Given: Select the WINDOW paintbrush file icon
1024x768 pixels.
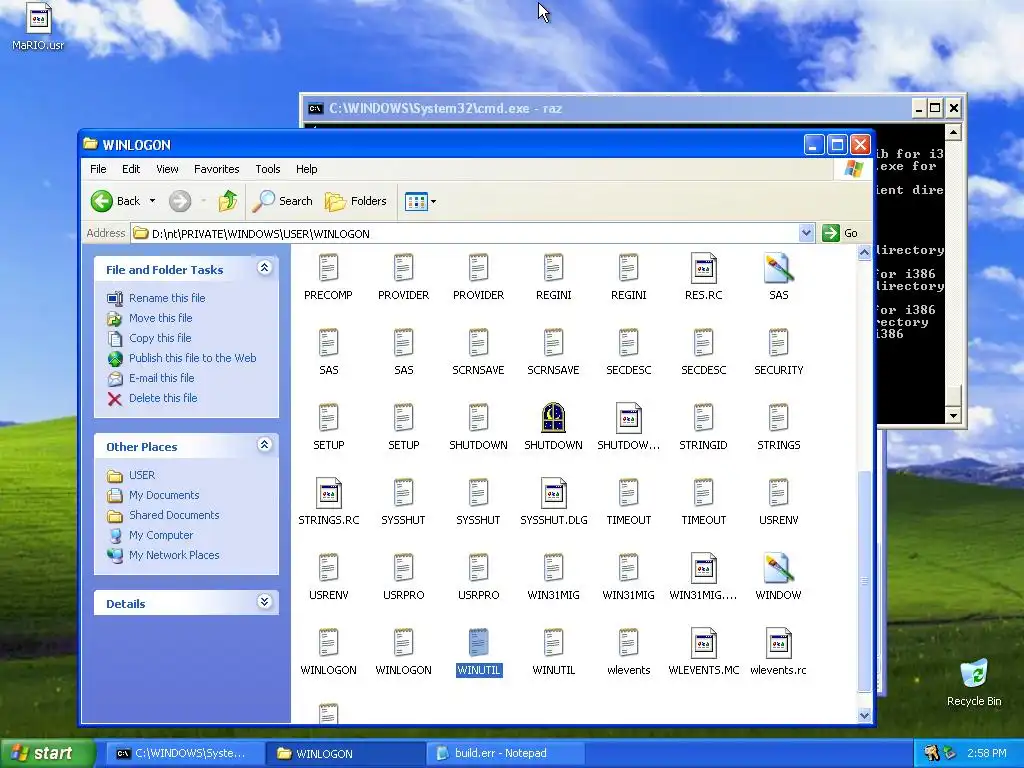Looking at the screenshot, I should click(x=778, y=568).
